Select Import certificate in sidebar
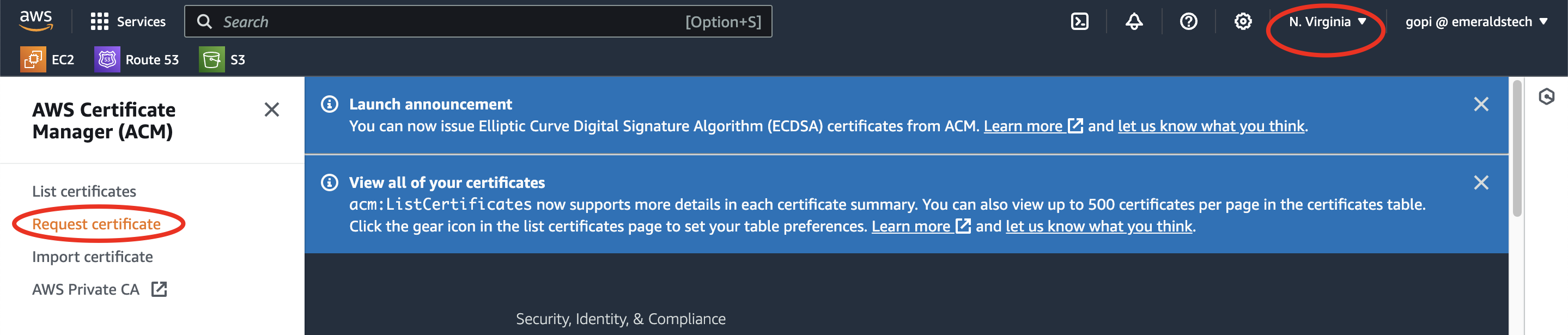 pos(93,257)
